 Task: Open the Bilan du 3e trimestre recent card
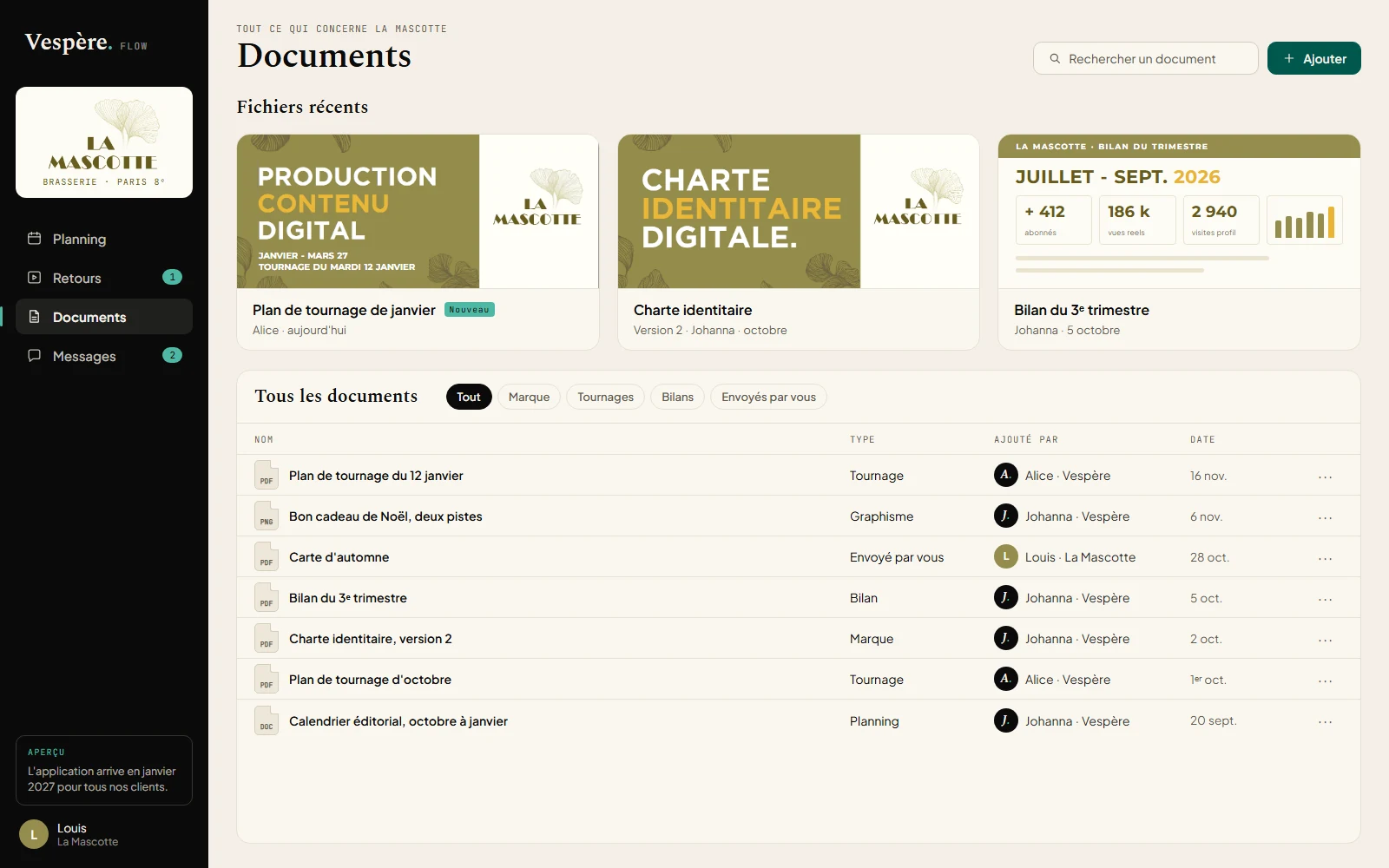click(1179, 242)
